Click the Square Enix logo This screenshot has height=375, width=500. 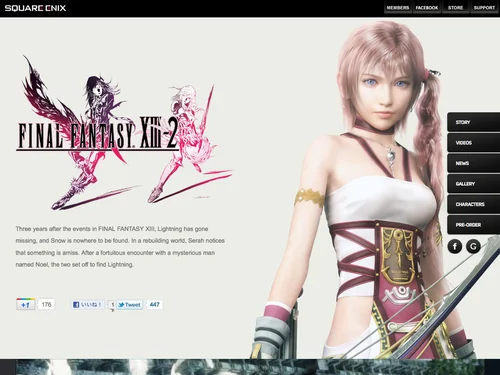point(35,8)
